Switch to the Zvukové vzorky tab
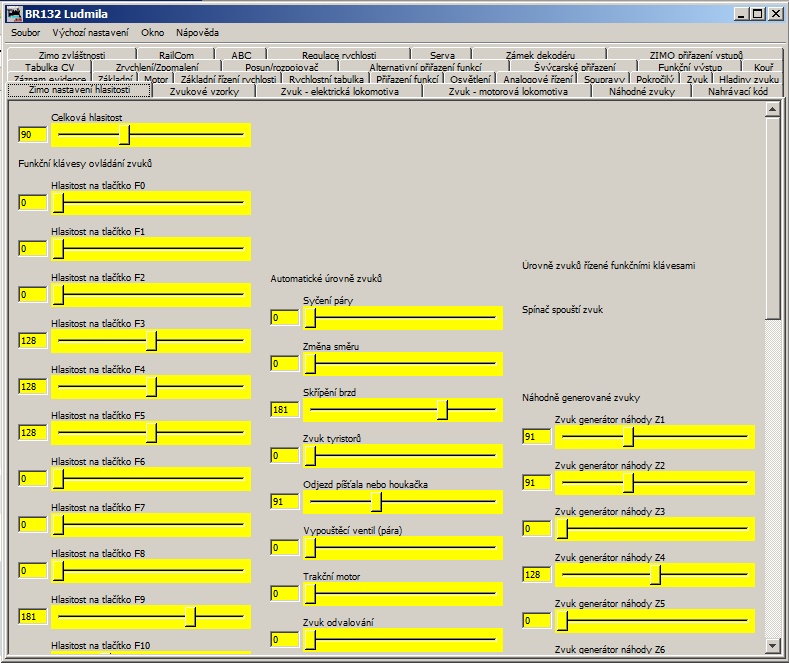The image size is (789, 663). [x=204, y=91]
